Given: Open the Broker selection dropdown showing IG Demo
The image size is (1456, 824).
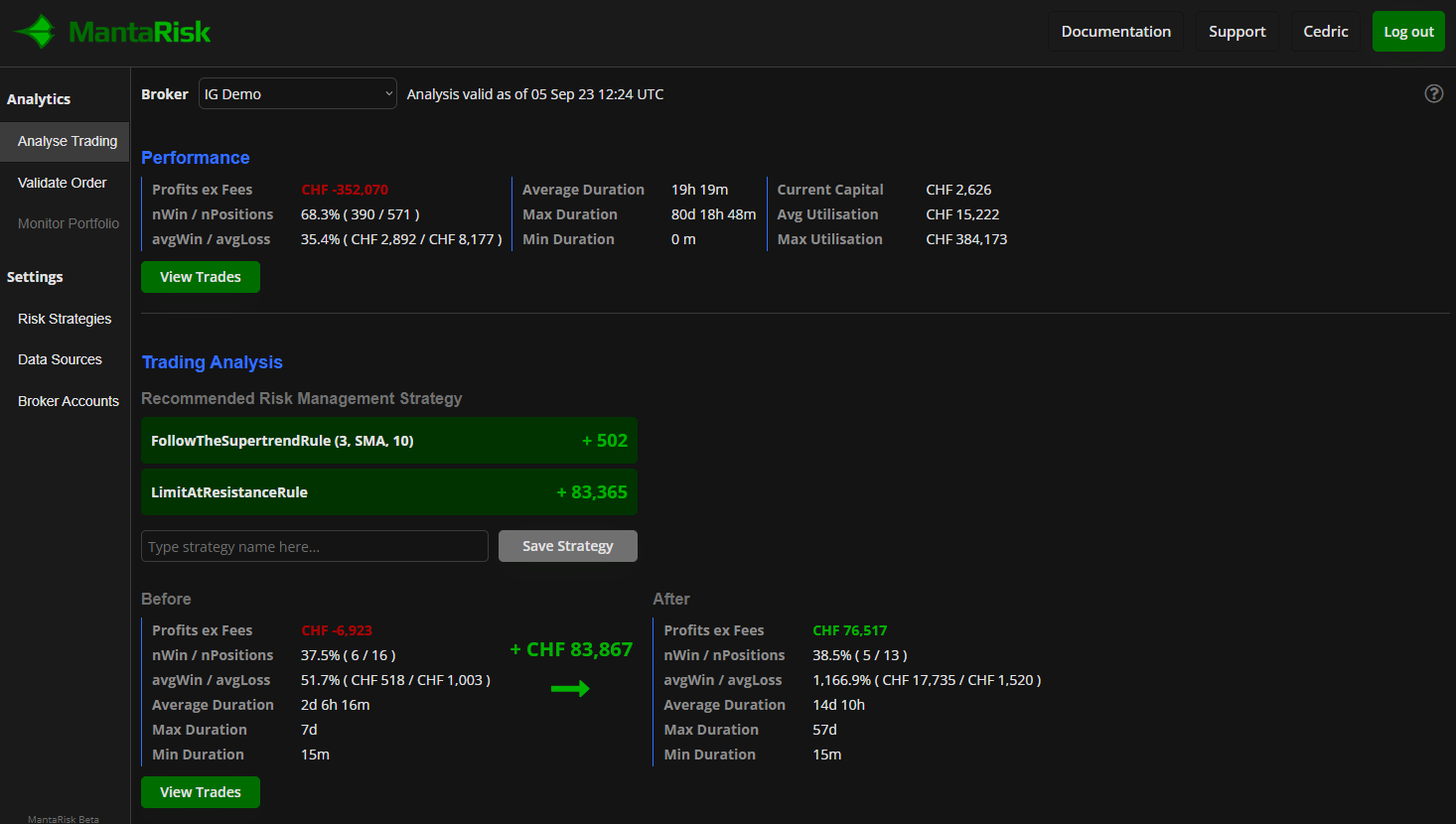Looking at the screenshot, I should pos(297,93).
